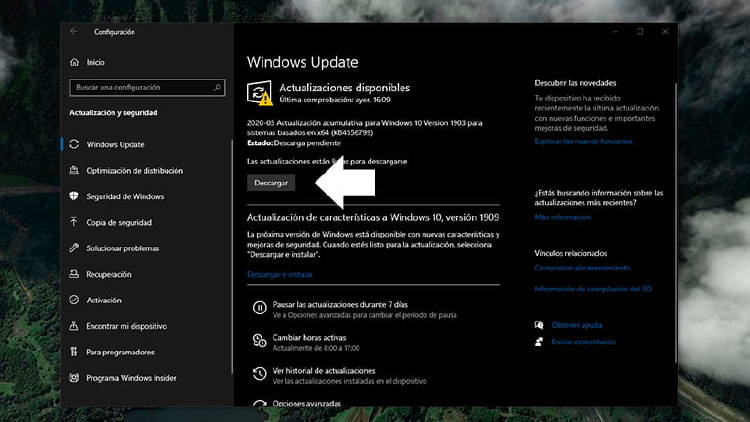
Task: Click the Descargar e instalar link
Action: pyautogui.click(x=280, y=273)
